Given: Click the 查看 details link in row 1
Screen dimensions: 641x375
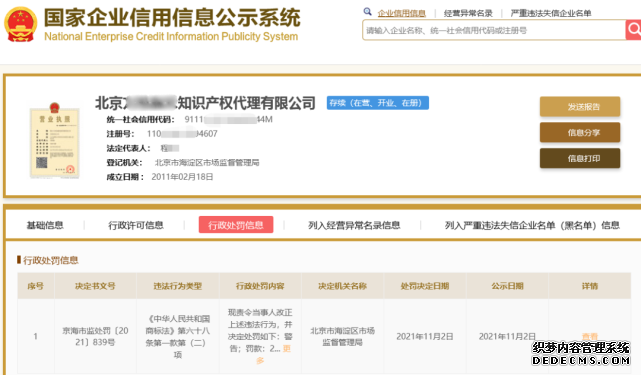Looking at the screenshot, I should tap(589, 336).
